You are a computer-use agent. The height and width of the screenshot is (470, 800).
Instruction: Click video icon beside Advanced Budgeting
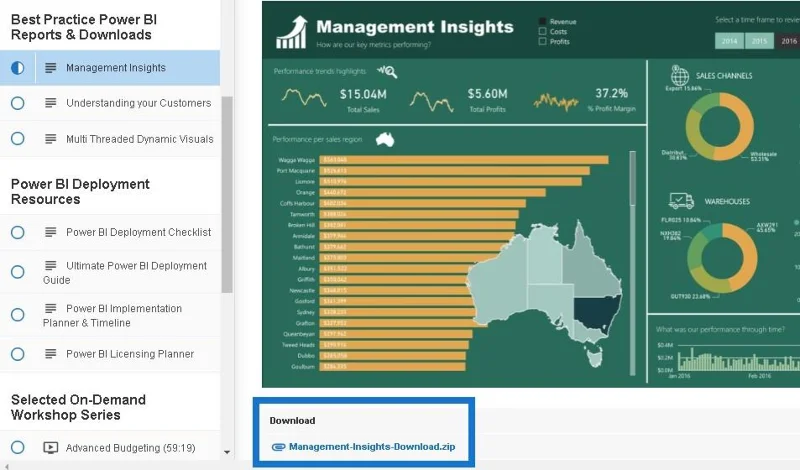[51, 448]
